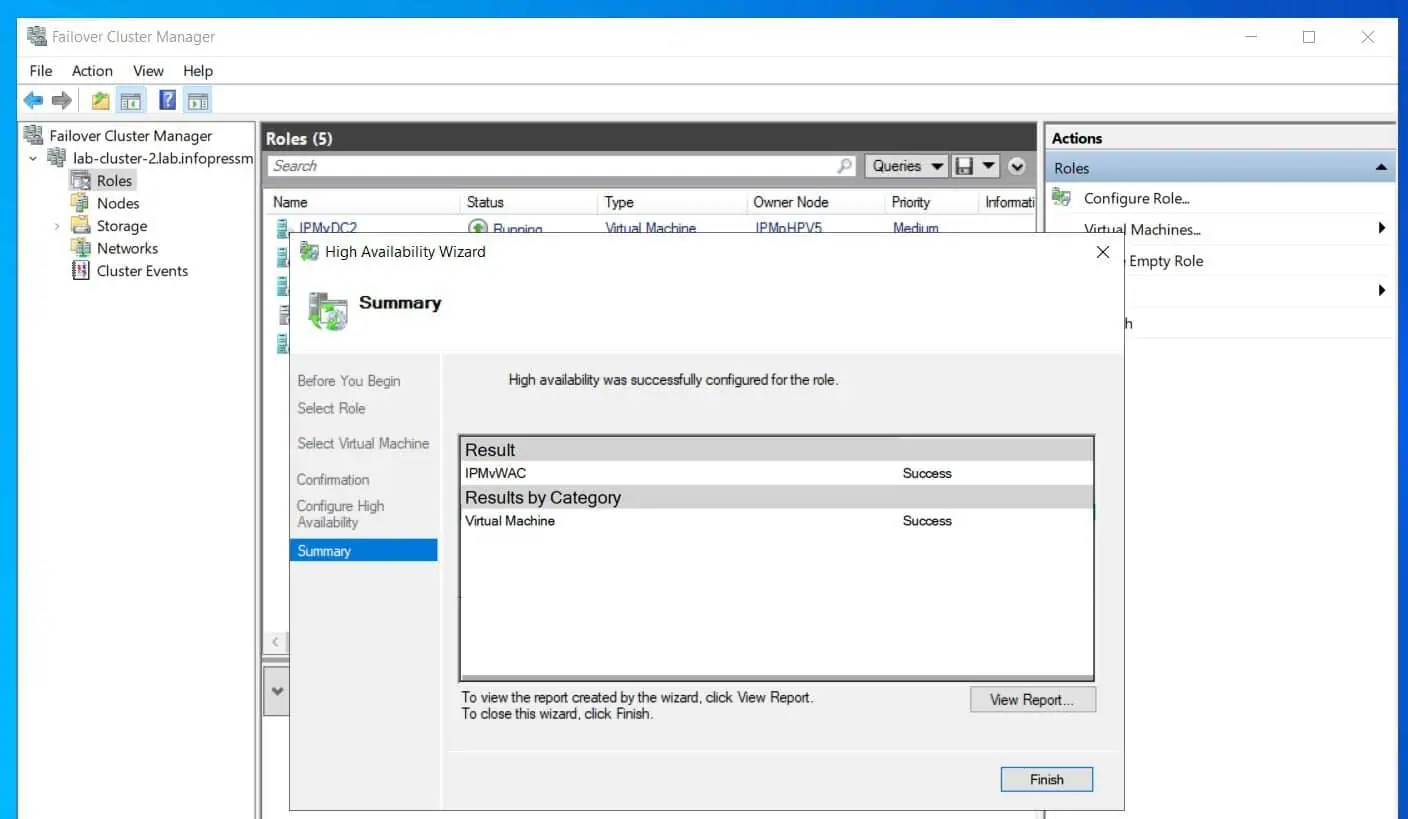Click the Nodes tree icon
The image size is (1408, 819).
(80, 203)
